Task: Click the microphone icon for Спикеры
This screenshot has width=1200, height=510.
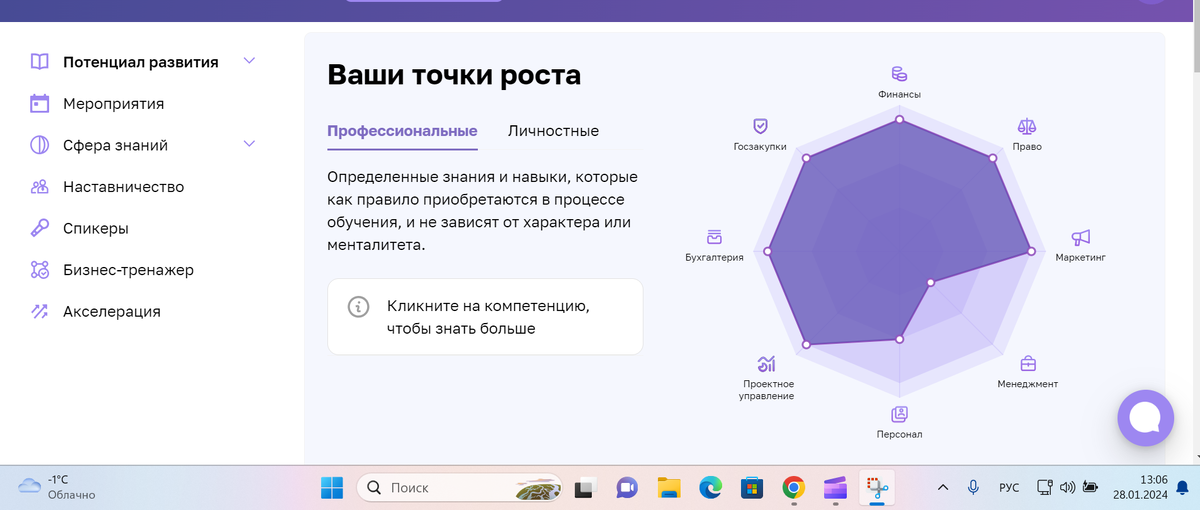Action: 39,228
